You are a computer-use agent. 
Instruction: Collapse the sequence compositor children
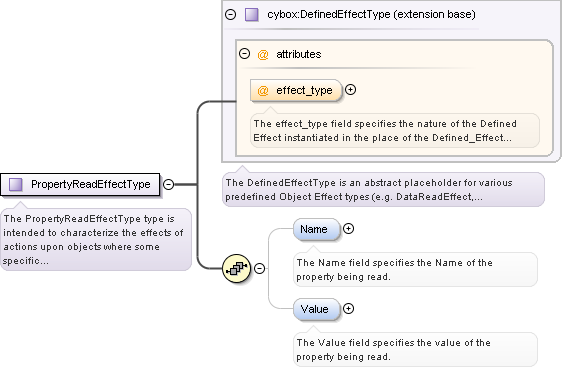260,268
